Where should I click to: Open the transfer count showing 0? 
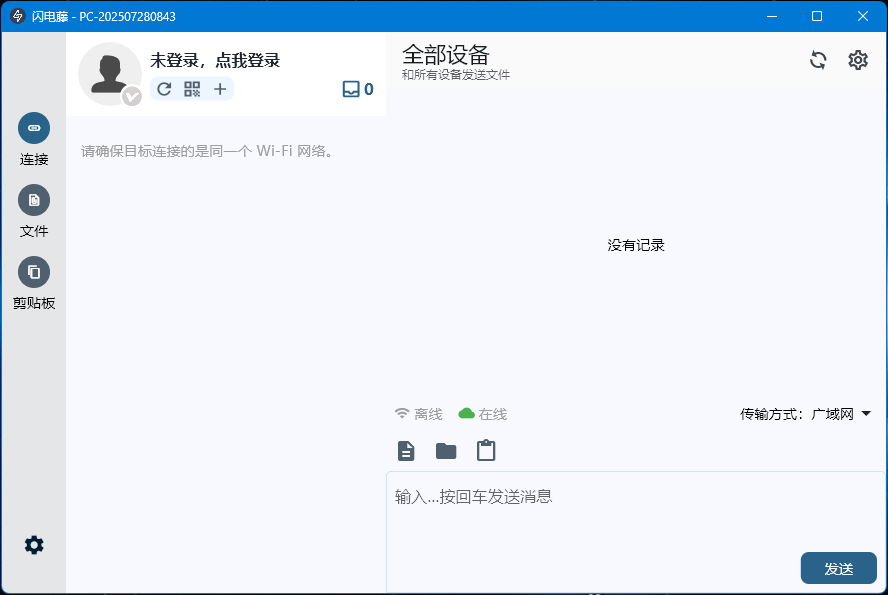pyautogui.click(x=357, y=88)
